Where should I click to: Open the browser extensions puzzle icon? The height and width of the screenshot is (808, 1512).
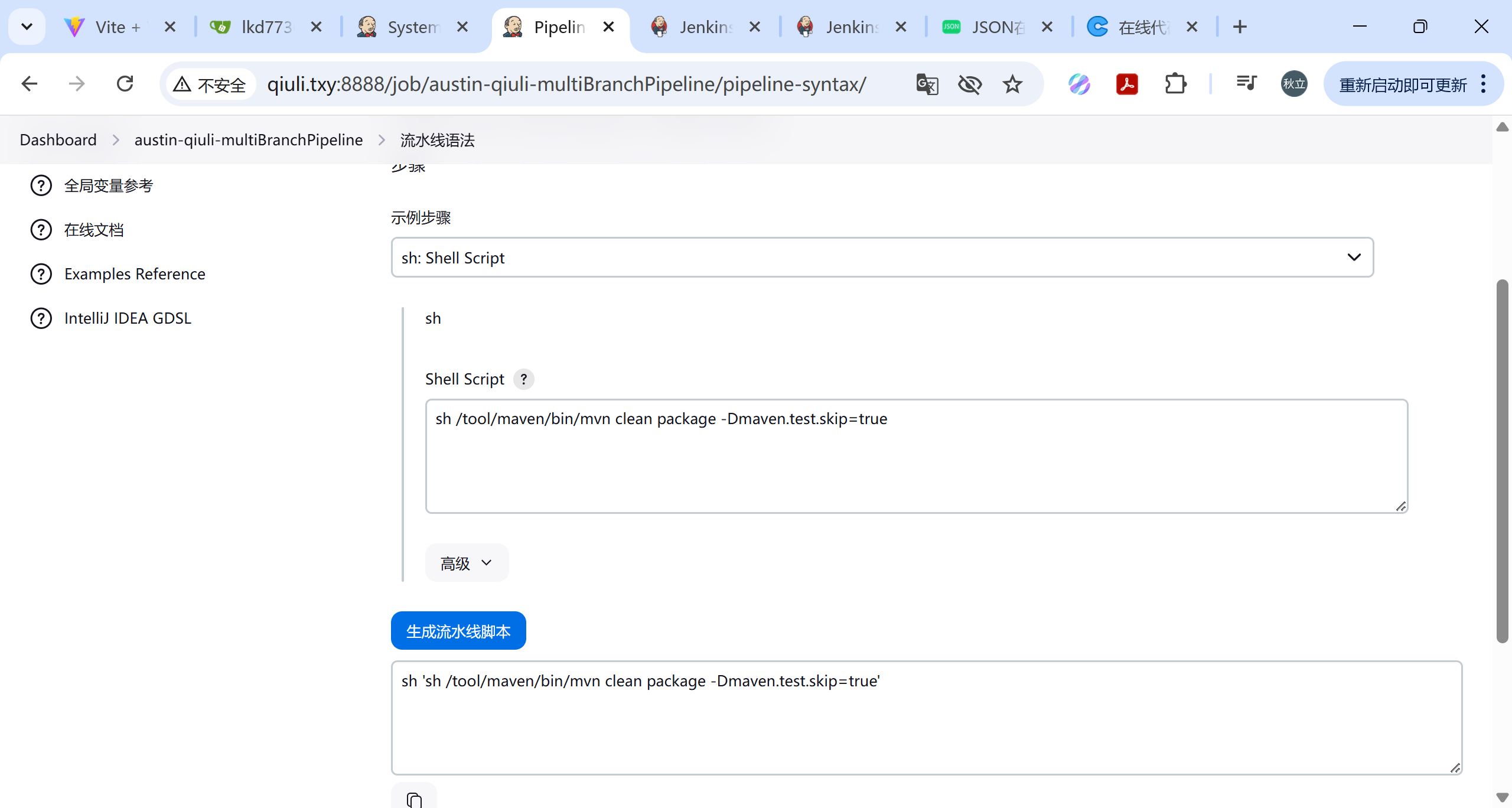pyautogui.click(x=1175, y=84)
